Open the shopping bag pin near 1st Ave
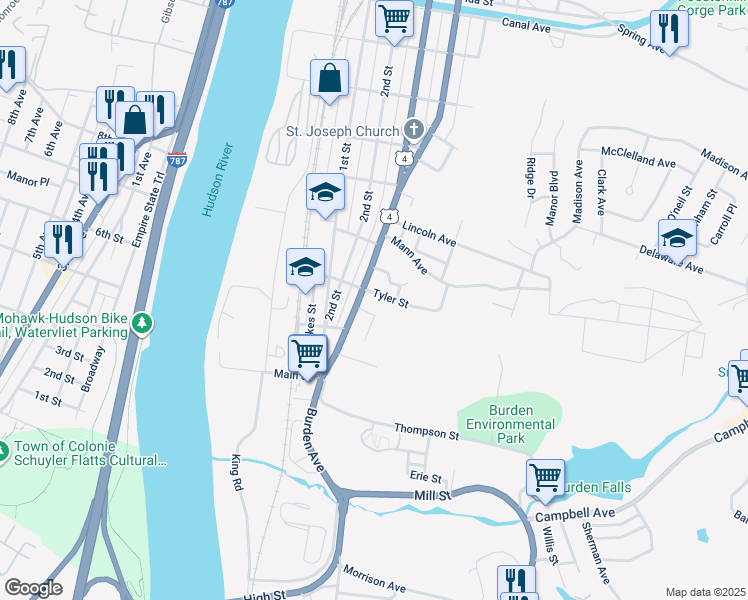Viewport: 748px width, 600px height. tap(135, 123)
